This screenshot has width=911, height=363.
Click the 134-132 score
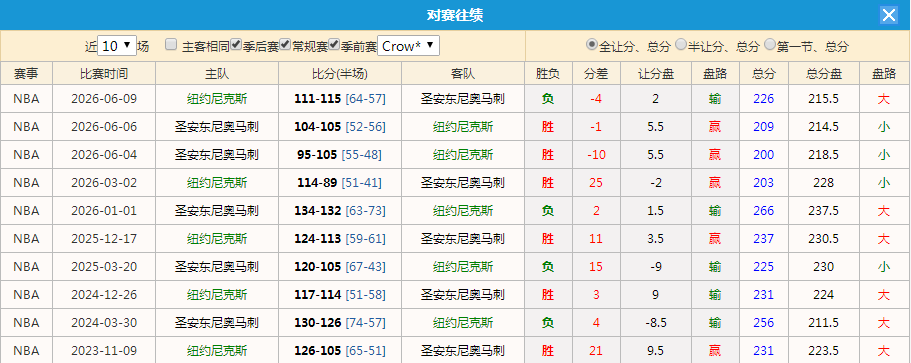[317, 211]
